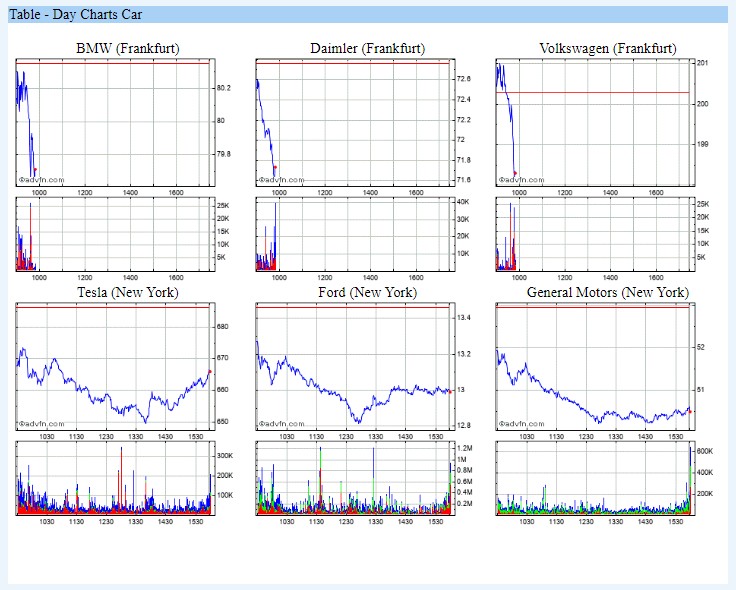Click the 'Ford (New York)' title text
Image resolution: width=736 pixels, height=590 pixels.
click(x=368, y=292)
